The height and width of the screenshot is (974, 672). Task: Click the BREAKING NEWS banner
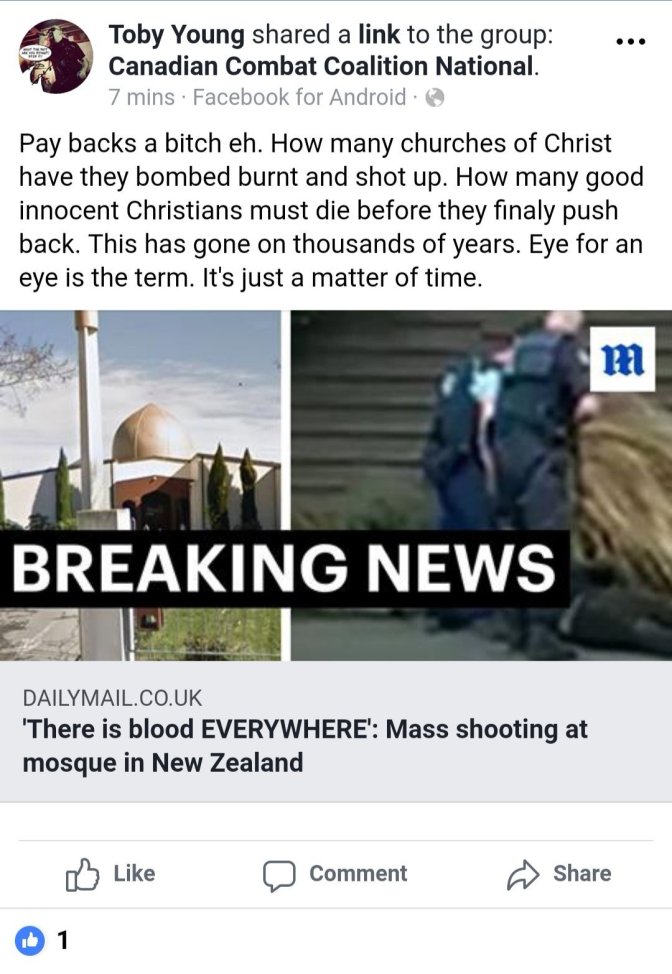(284, 568)
